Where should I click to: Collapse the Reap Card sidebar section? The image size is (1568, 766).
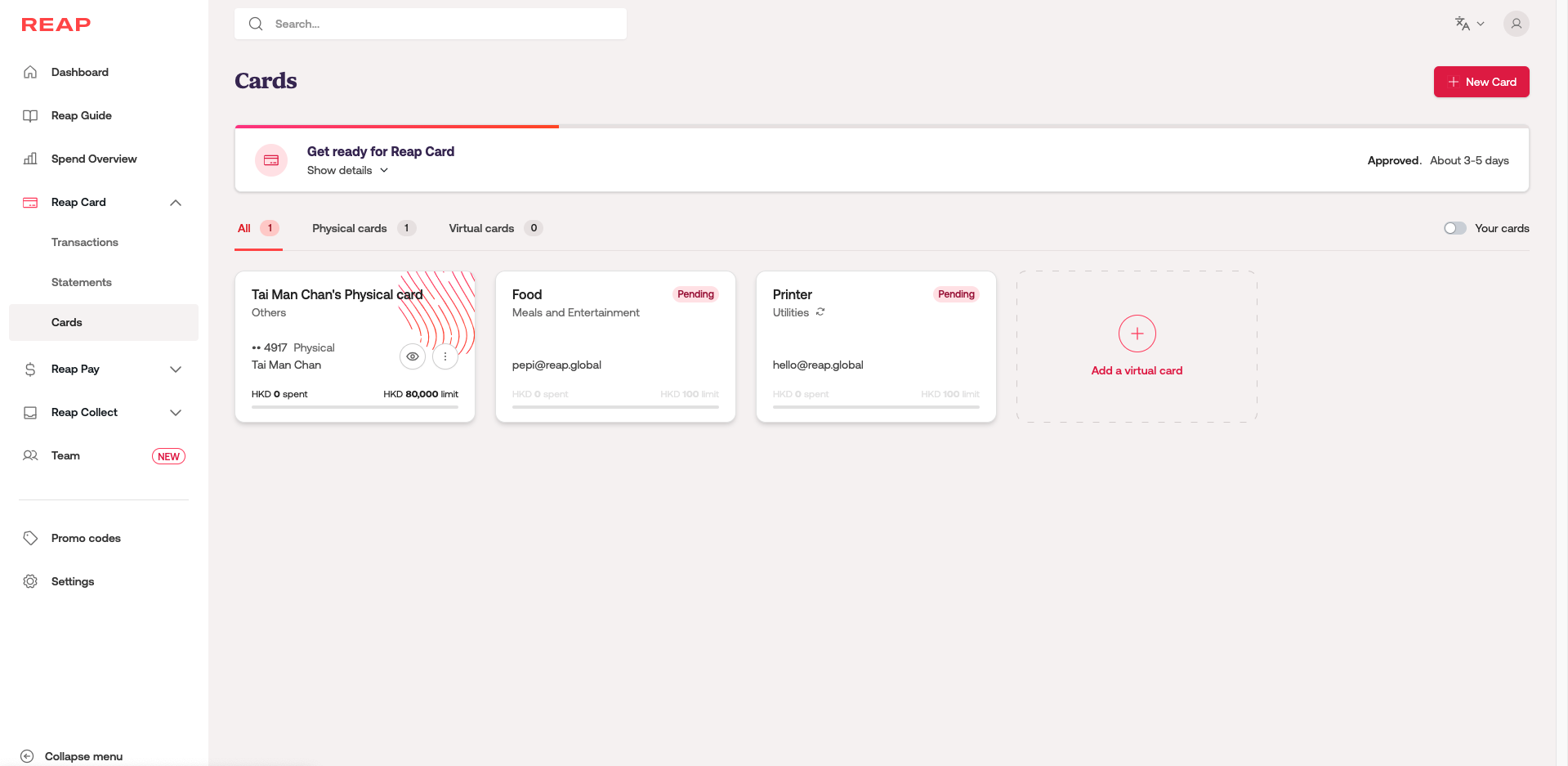click(176, 203)
